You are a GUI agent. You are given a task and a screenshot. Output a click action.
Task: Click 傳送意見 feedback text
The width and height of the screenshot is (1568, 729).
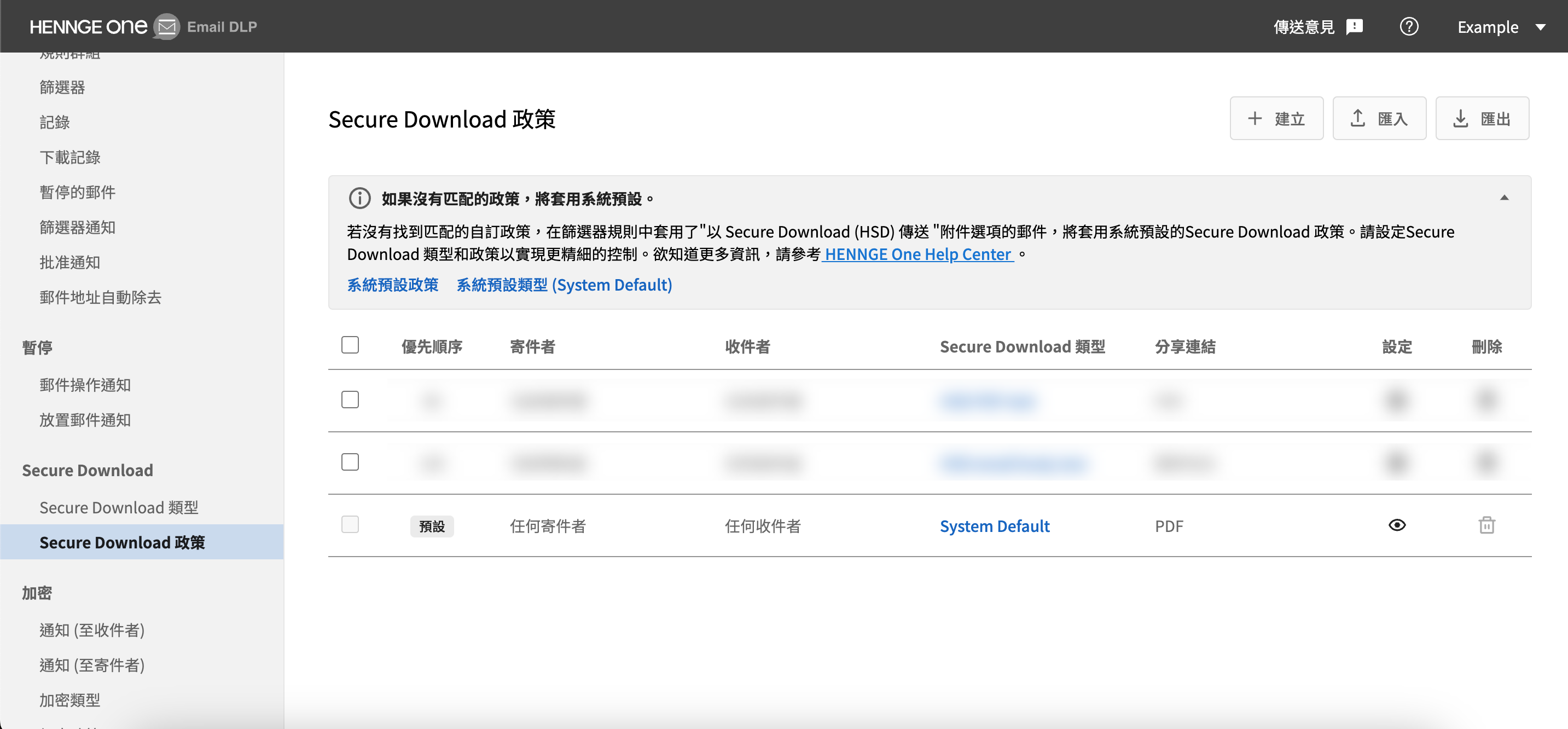coord(1303,27)
